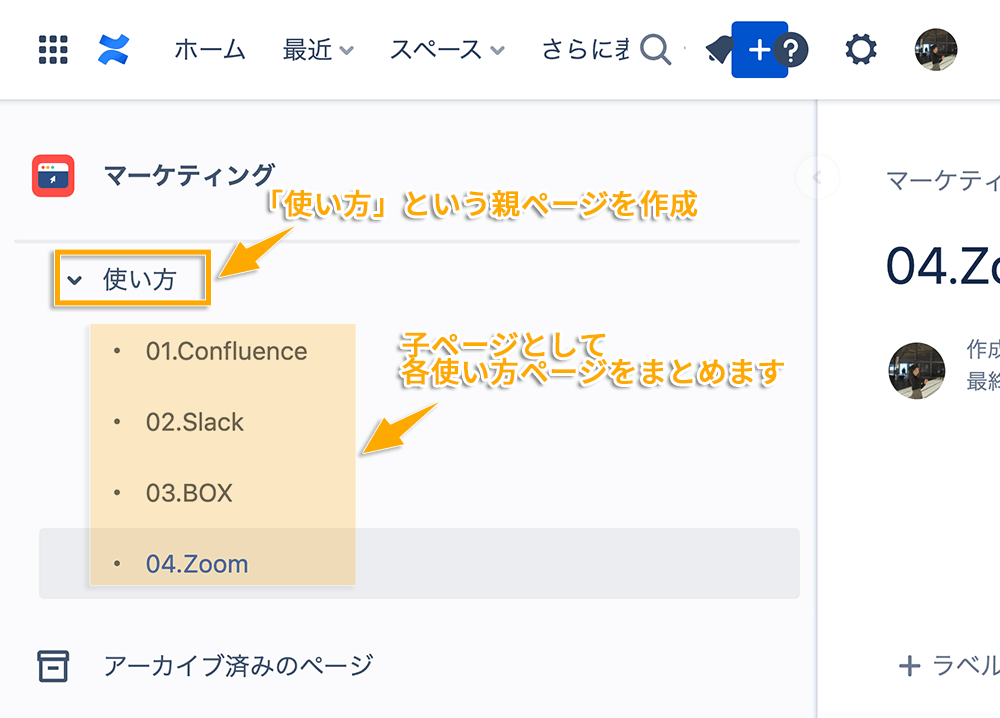1000x718 pixels.
Task: Open the 最近 dropdown menu
Action: 318,50
